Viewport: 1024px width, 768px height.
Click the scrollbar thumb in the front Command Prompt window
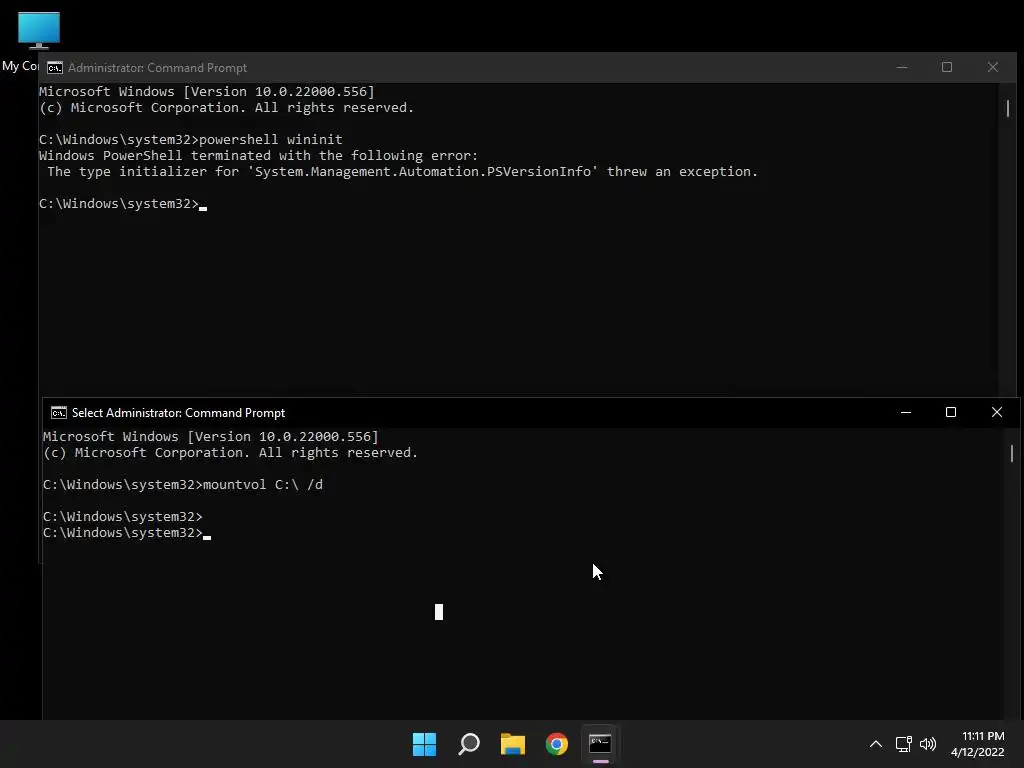point(1012,453)
